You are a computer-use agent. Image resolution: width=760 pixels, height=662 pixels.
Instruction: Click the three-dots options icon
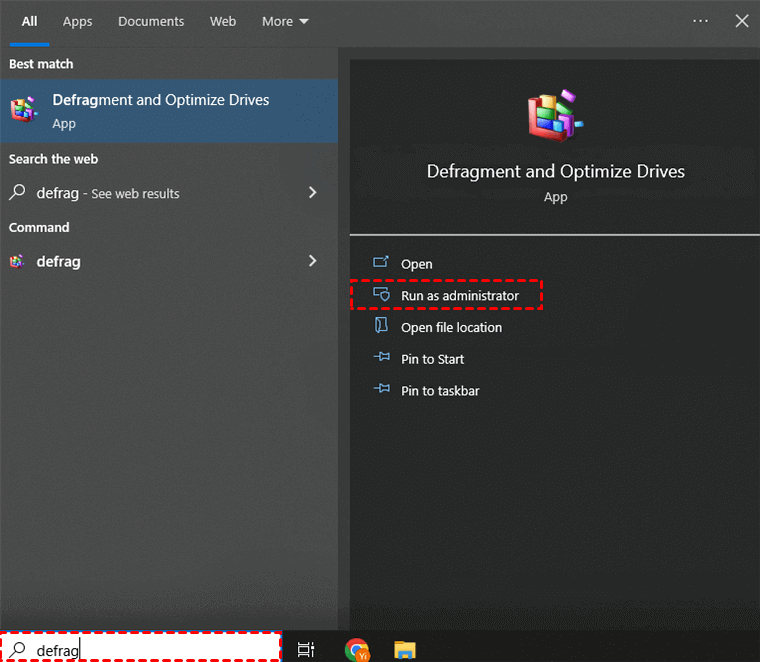(700, 21)
